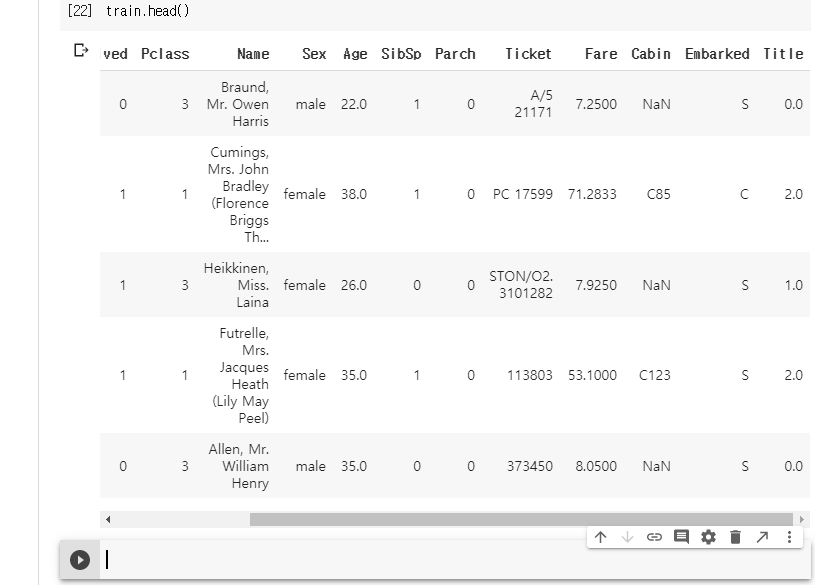Copy link to cell using the link icon
827x585 pixels.
click(x=654, y=538)
